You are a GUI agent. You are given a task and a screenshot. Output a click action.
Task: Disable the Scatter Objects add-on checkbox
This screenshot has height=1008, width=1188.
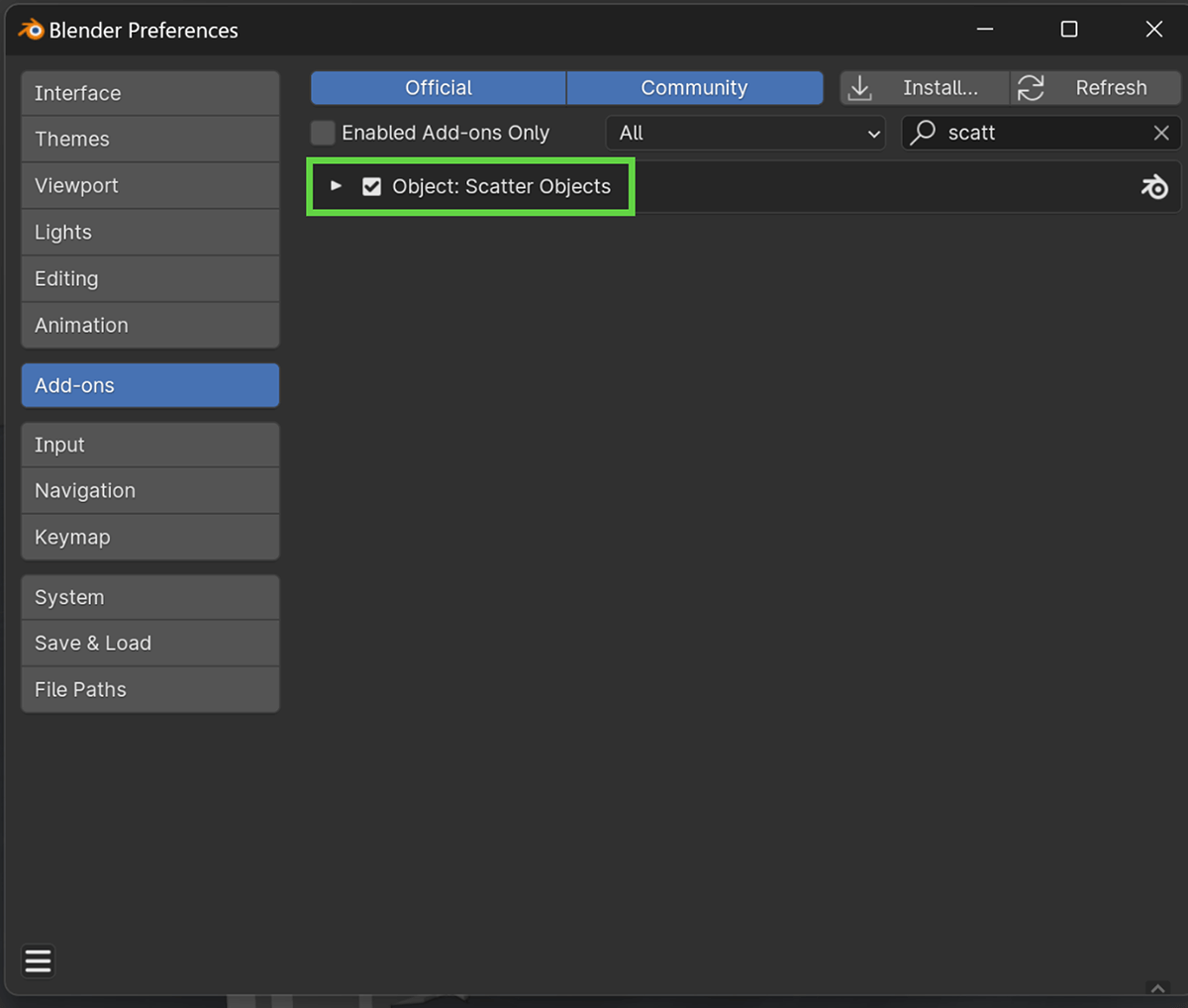point(371,186)
